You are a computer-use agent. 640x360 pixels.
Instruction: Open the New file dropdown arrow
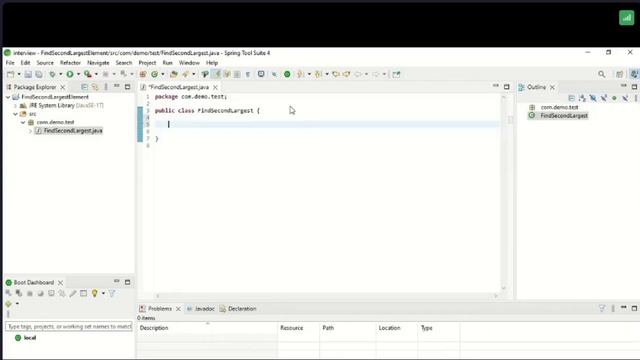19,74
